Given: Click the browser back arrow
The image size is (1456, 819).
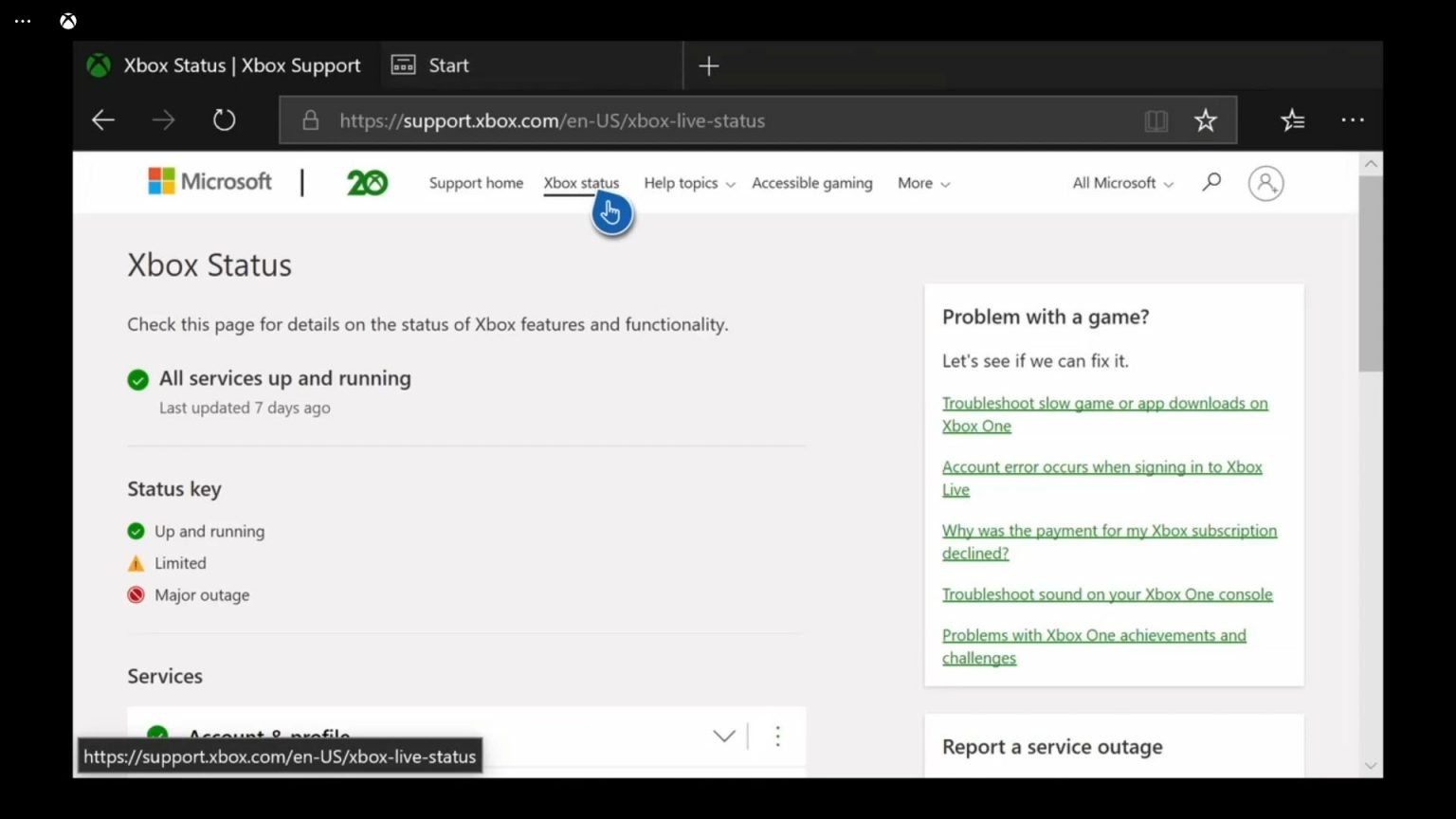Looking at the screenshot, I should [103, 120].
